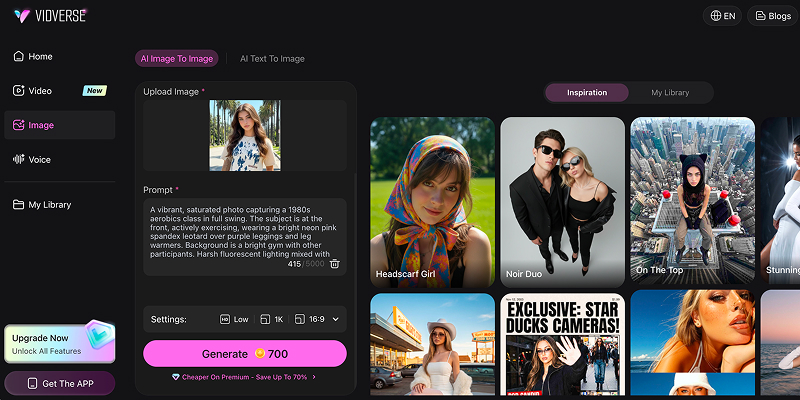Click the 16:9 aspect ratio icon
Image resolution: width=800 pixels, height=400 pixels.
point(300,319)
